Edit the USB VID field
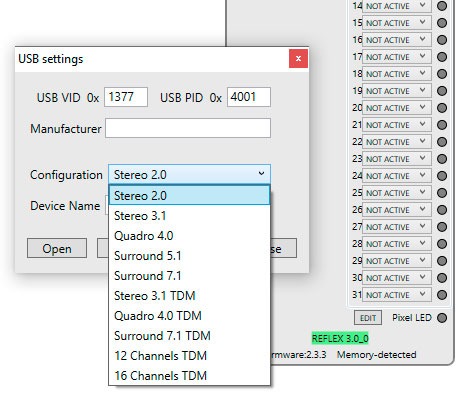The height and width of the screenshot is (407, 467). pyautogui.click(x=126, y=97)
